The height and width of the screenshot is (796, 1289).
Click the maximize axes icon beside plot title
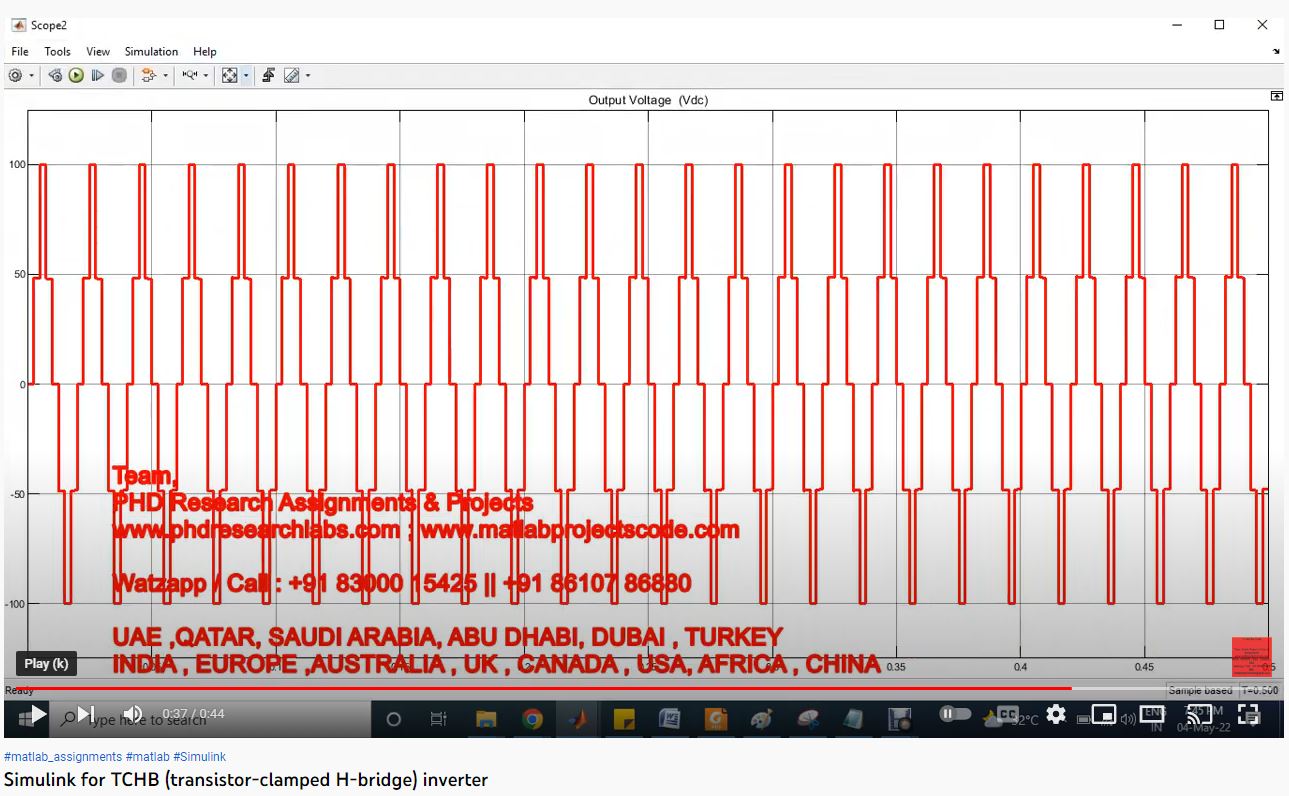click(x=1276, y=96)
